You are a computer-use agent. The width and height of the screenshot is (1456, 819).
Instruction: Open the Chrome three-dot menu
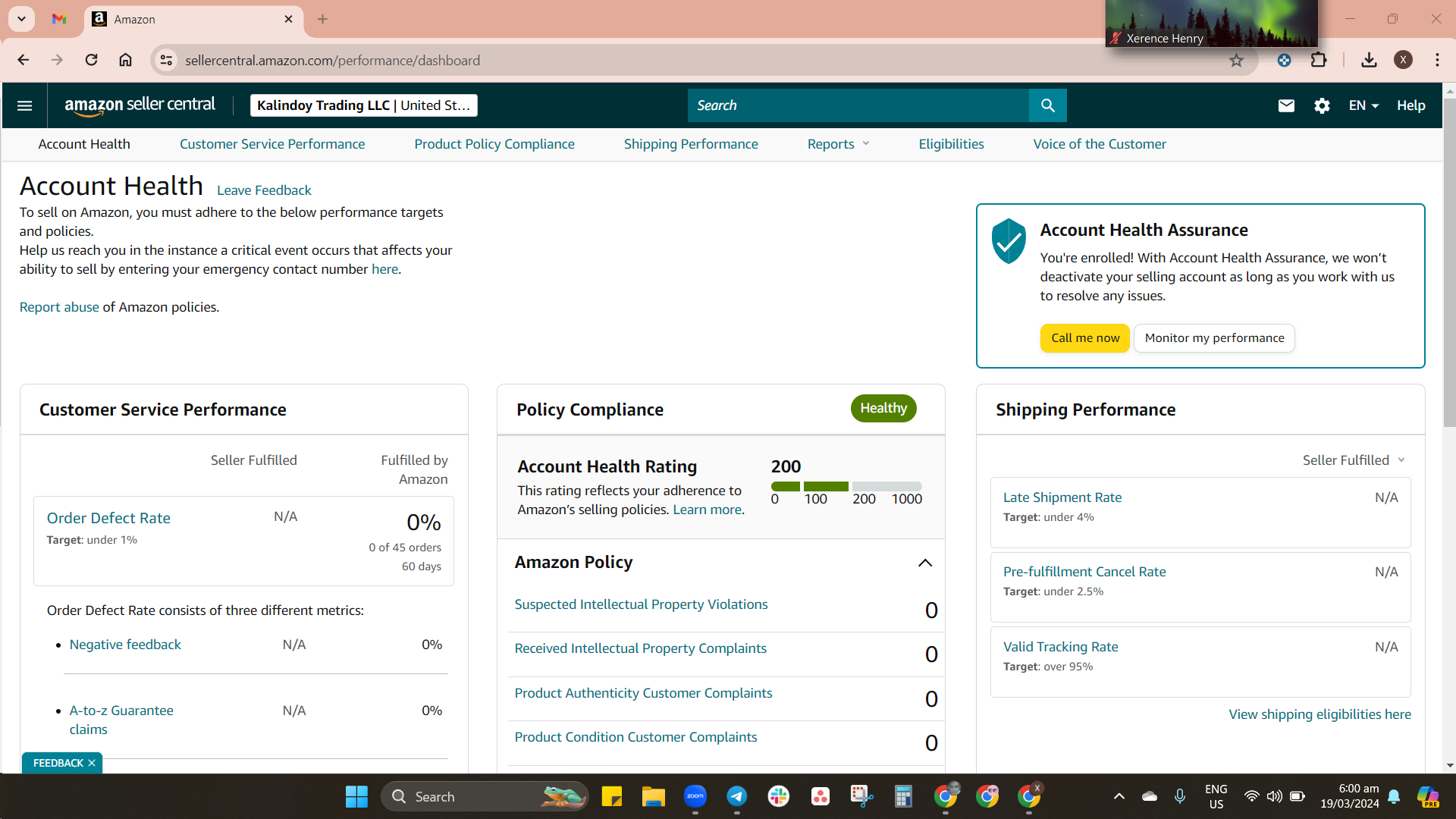click(1437, 60)
